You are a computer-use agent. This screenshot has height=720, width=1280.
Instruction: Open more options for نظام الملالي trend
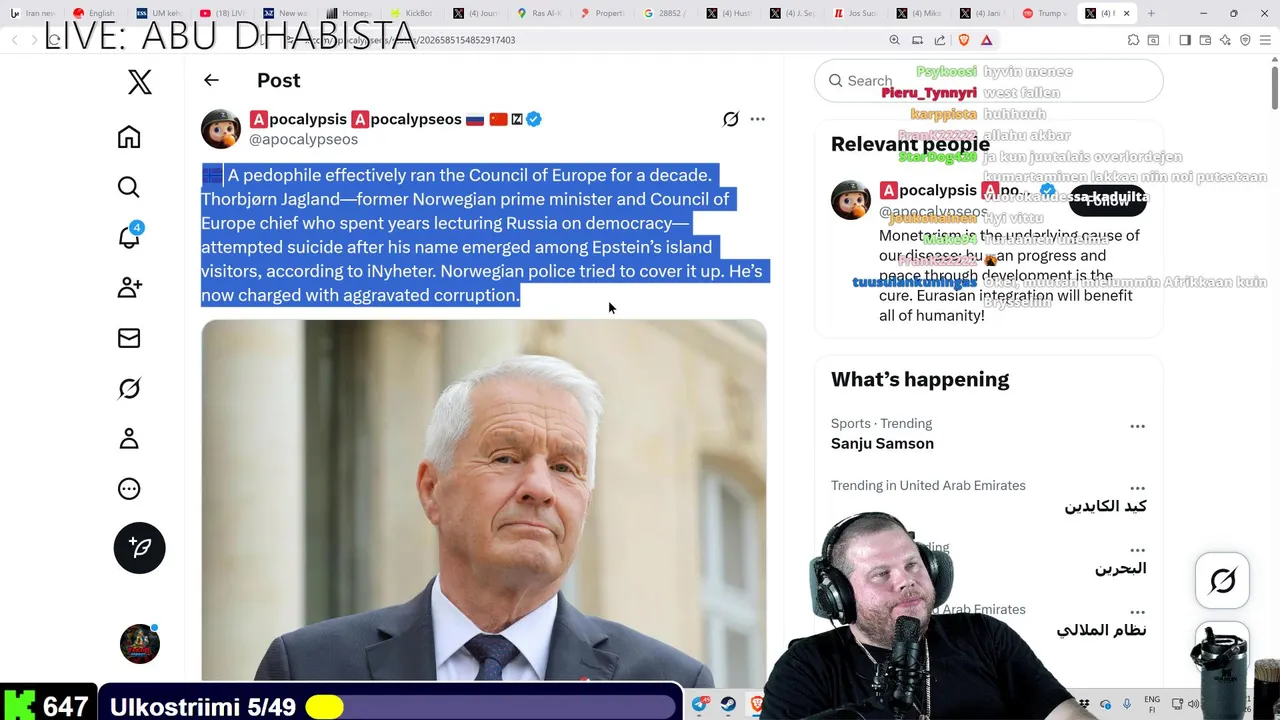1137,612
